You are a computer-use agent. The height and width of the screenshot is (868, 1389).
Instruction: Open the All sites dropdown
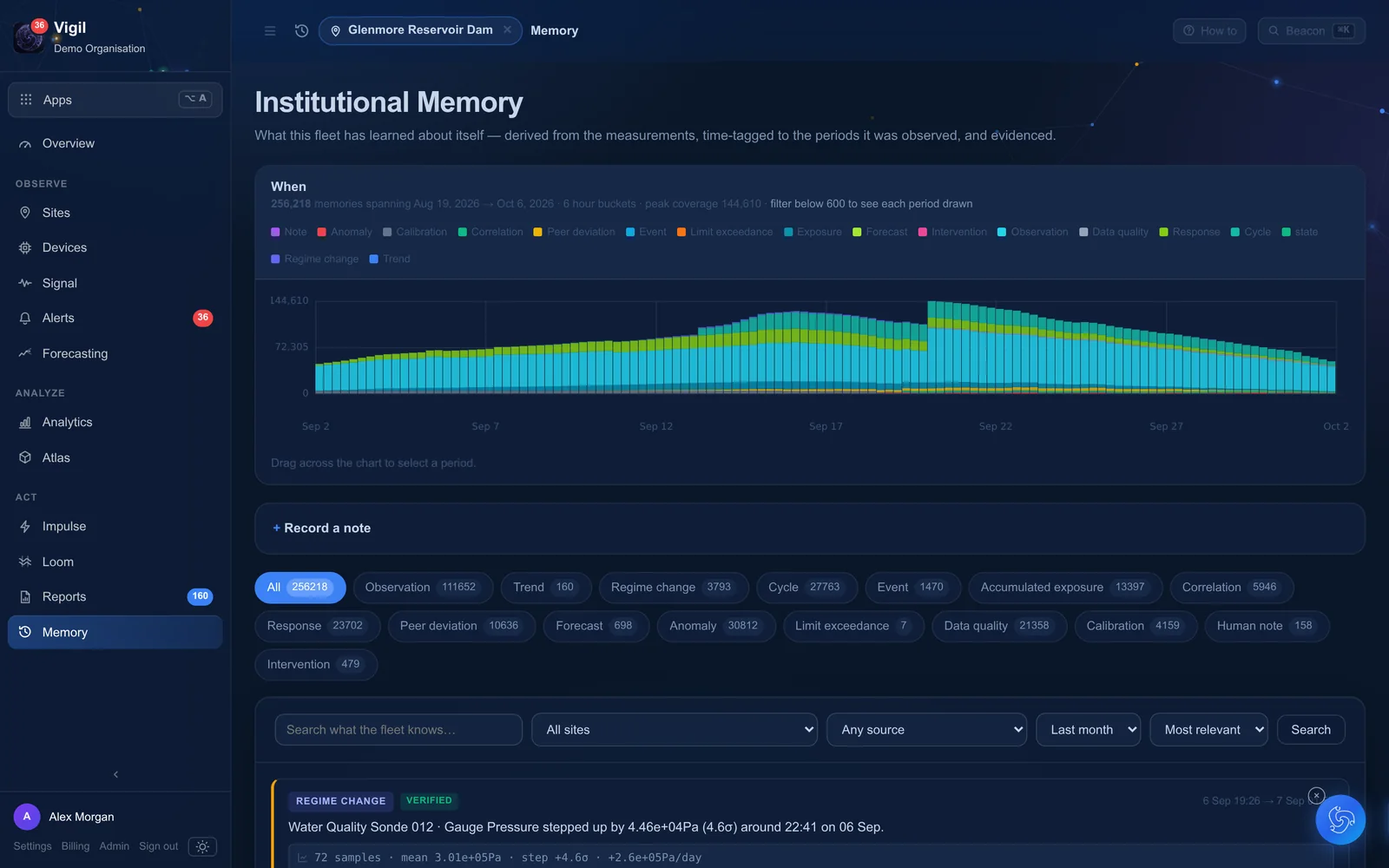(x=675, y=730)
